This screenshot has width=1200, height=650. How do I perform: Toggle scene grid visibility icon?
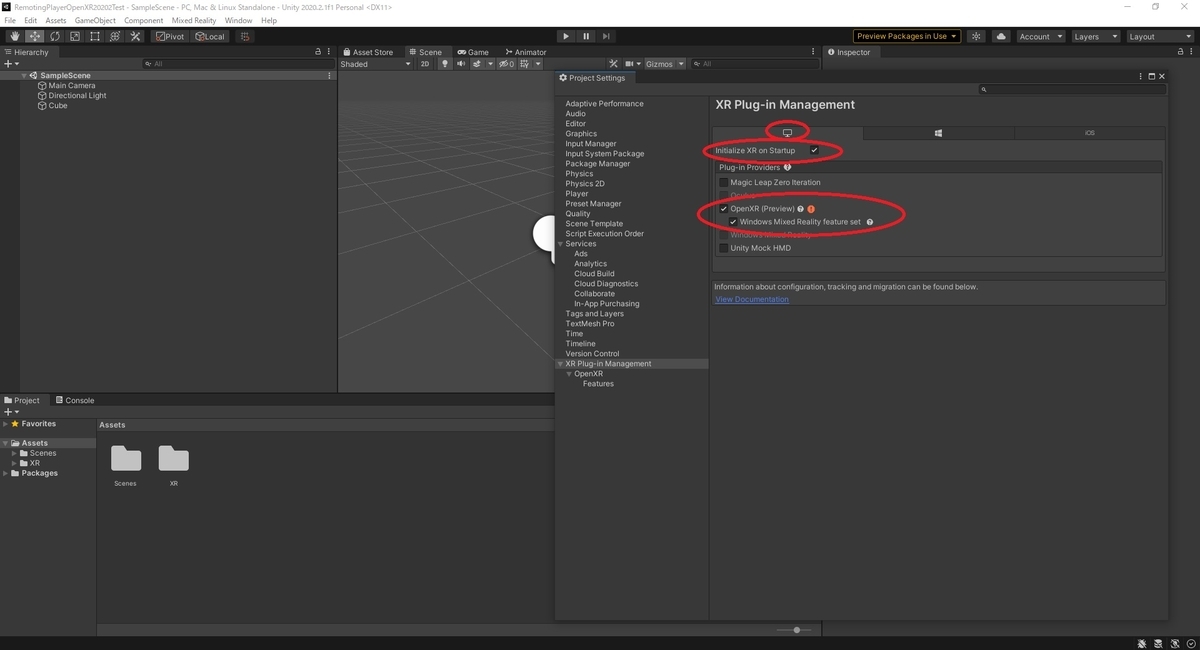point(527,64)
